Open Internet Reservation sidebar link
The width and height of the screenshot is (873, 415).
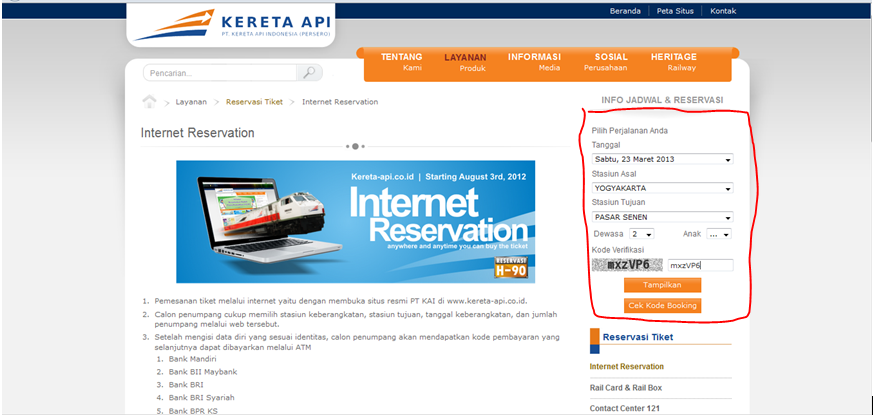tap(627, 367)
